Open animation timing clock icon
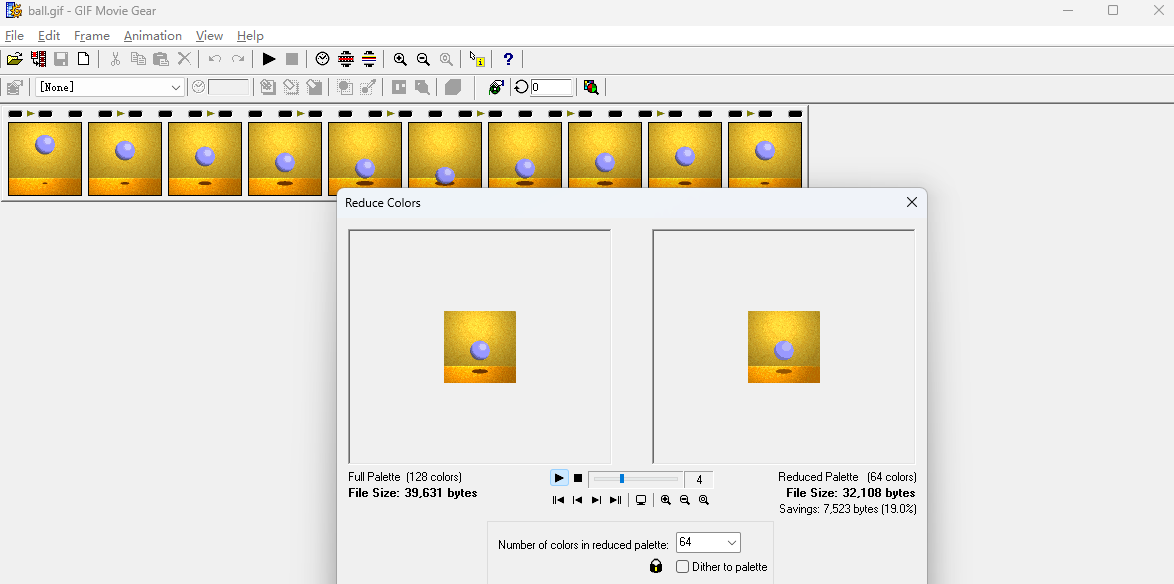The width and height of the screenshot is (1174, 584). [322, 59]
